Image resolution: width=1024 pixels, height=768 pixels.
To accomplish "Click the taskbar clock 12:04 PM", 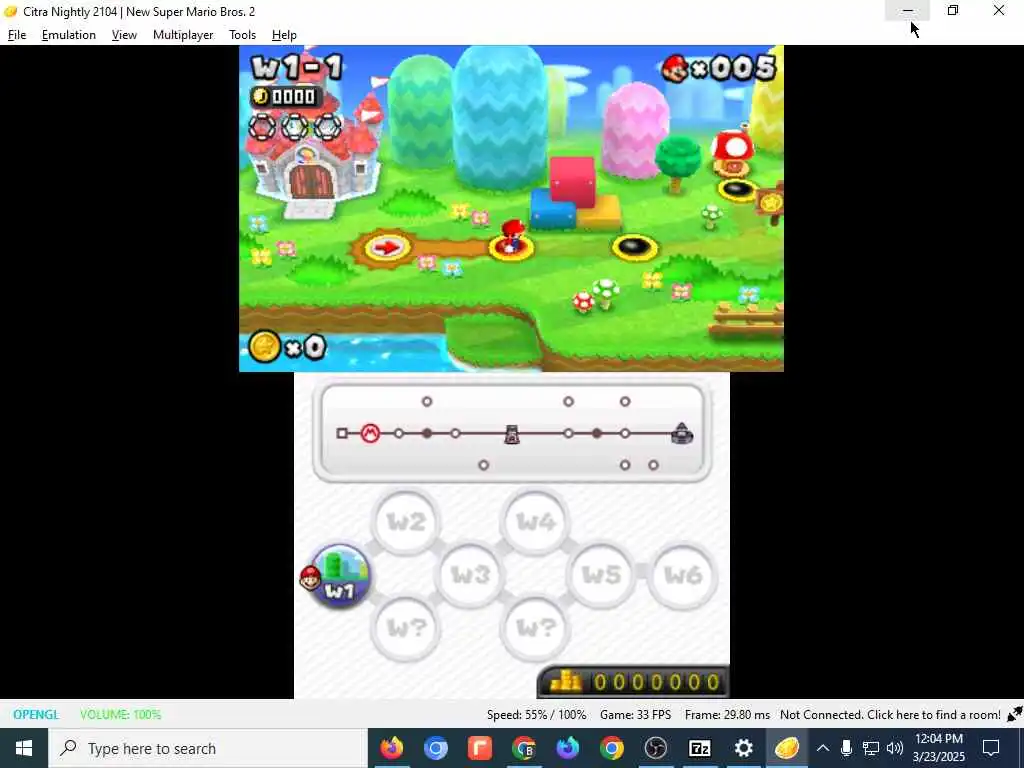I will [x=938, y=748].
